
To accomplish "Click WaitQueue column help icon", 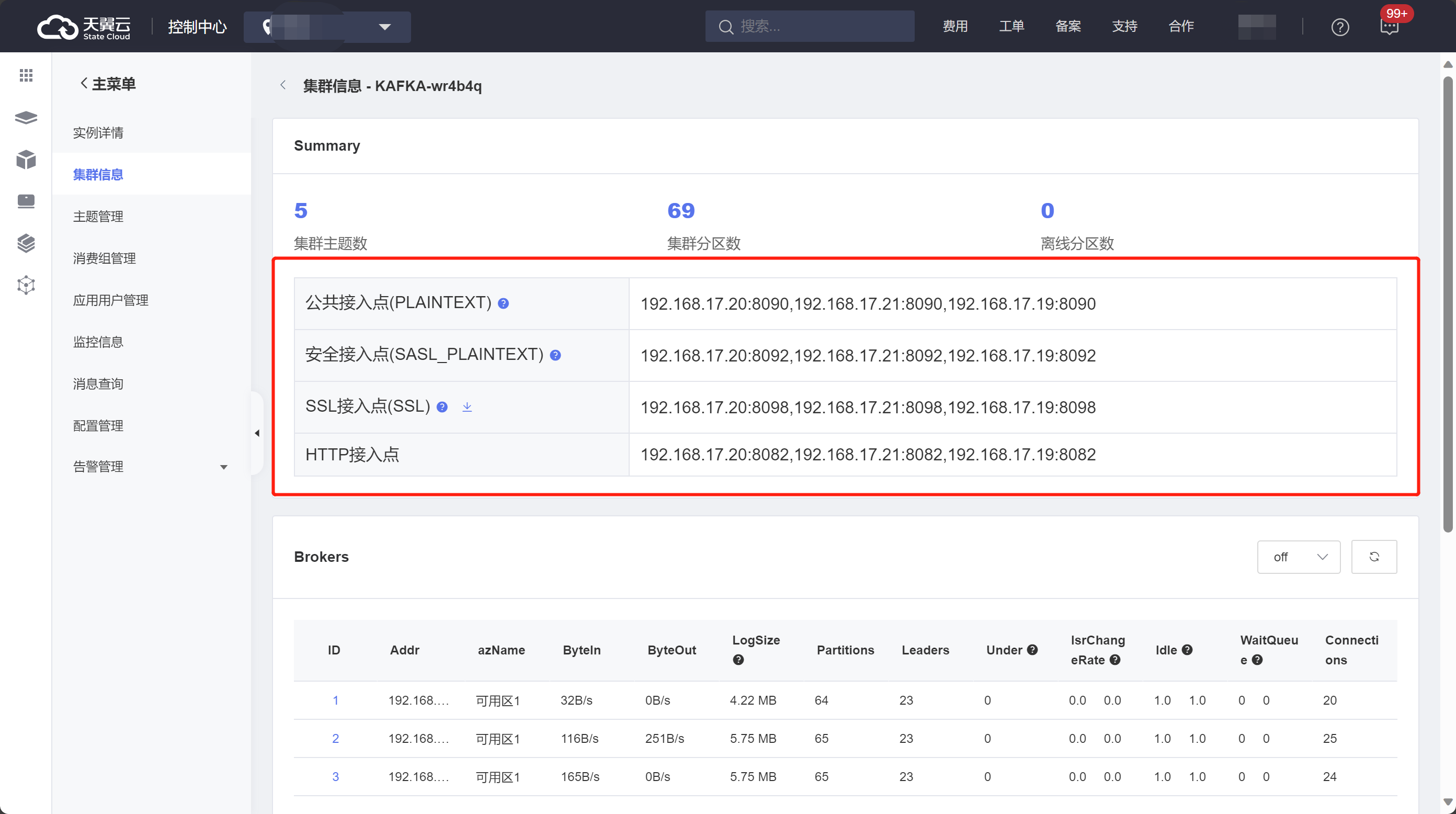I will tap(1257, 660).
